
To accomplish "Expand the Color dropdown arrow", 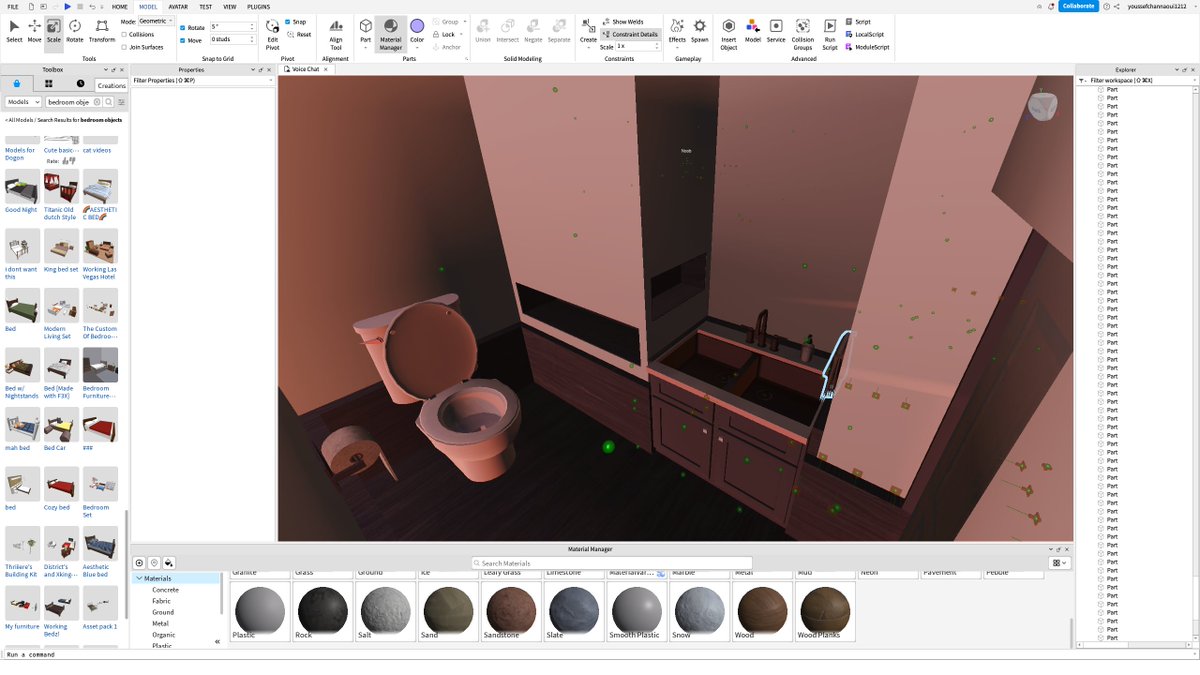I will click(x=417, y=48).
